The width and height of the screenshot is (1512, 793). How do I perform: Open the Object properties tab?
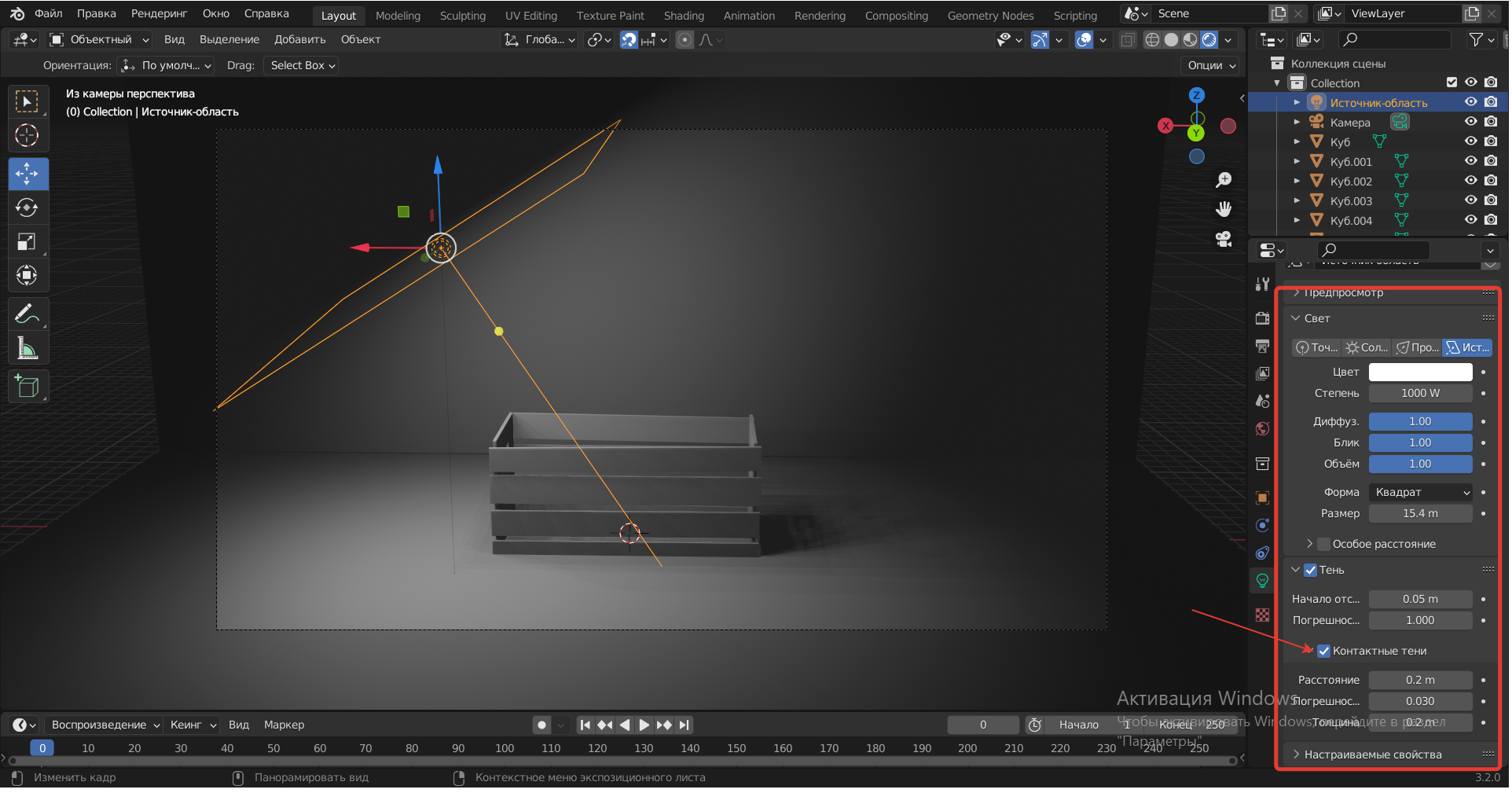(x=1262, y=497)
